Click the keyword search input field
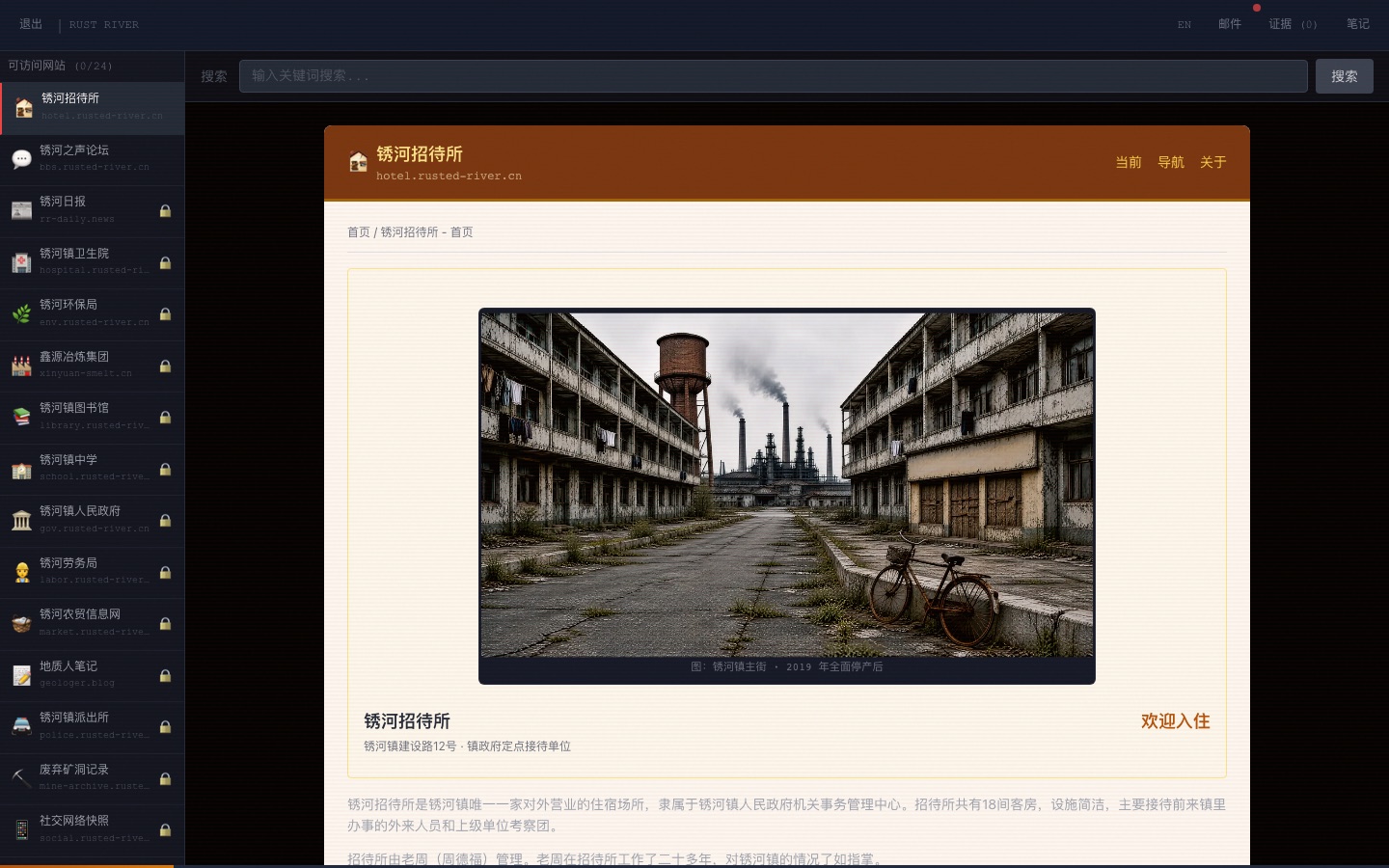The width and height of the screenshot is (1389, 868). tap(774, 76)
